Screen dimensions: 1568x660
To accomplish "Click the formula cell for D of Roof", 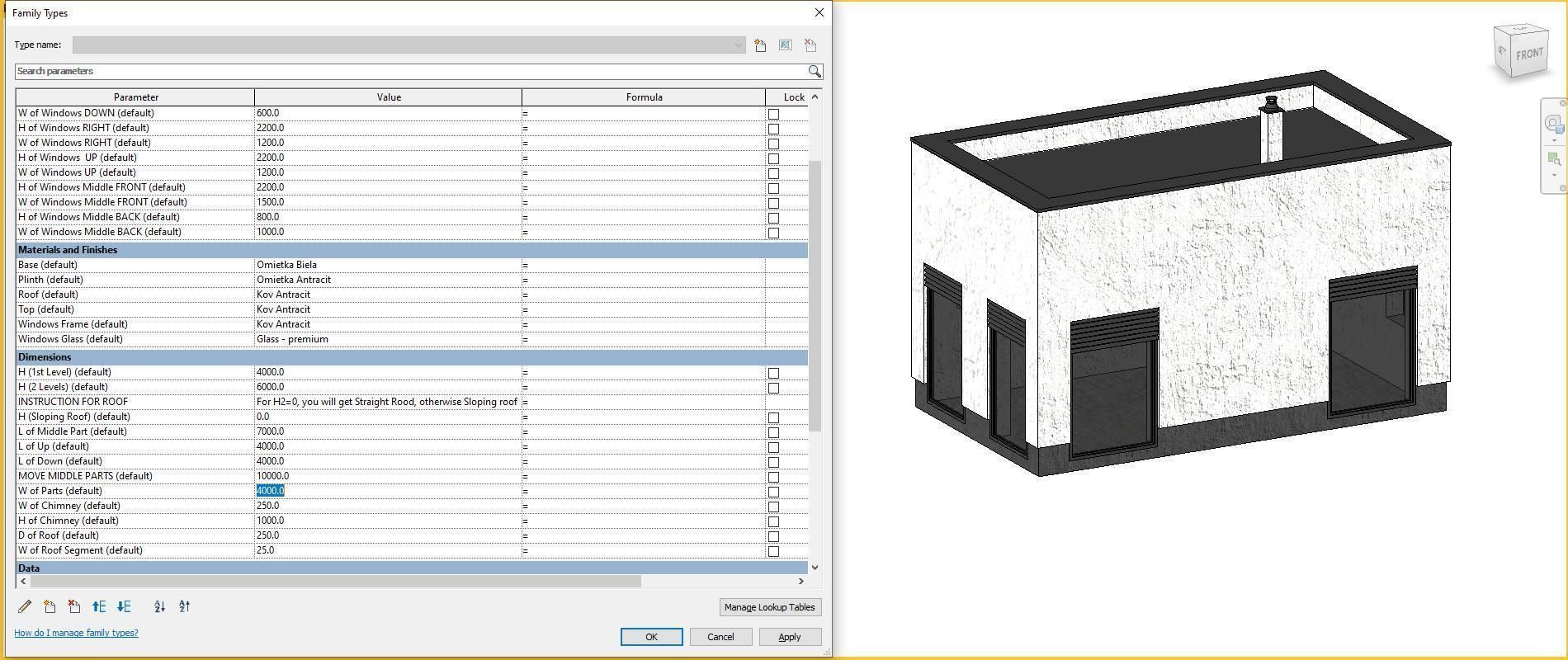I will pos(644,535).
